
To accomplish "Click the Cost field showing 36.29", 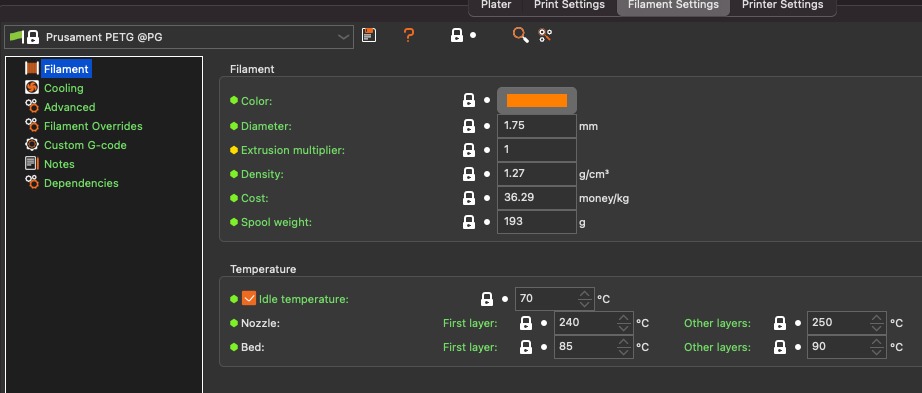I will tap(537, 198).
